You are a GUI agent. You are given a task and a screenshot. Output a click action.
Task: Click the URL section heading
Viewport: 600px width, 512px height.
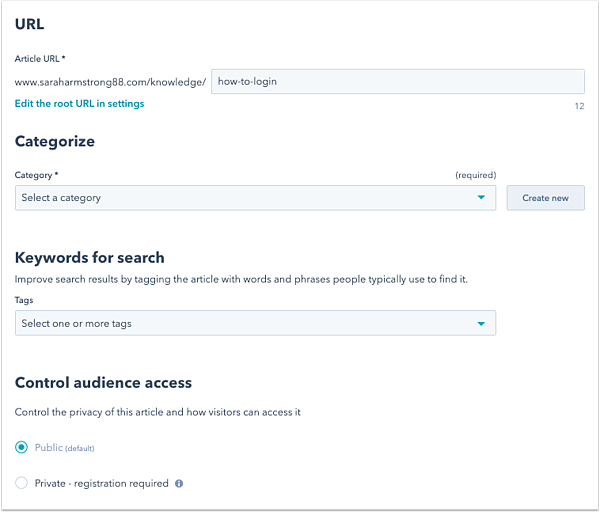click(29, 24)
